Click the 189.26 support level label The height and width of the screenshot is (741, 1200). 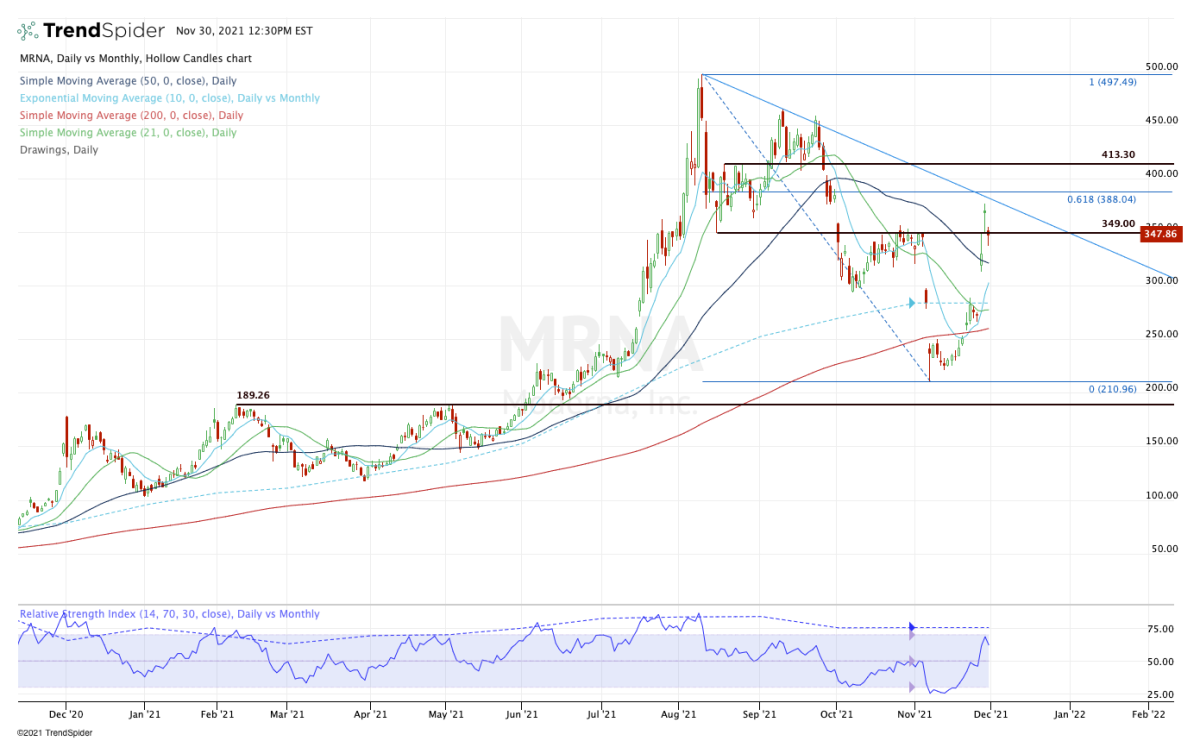pyautogui.click(x=254, y=396)
